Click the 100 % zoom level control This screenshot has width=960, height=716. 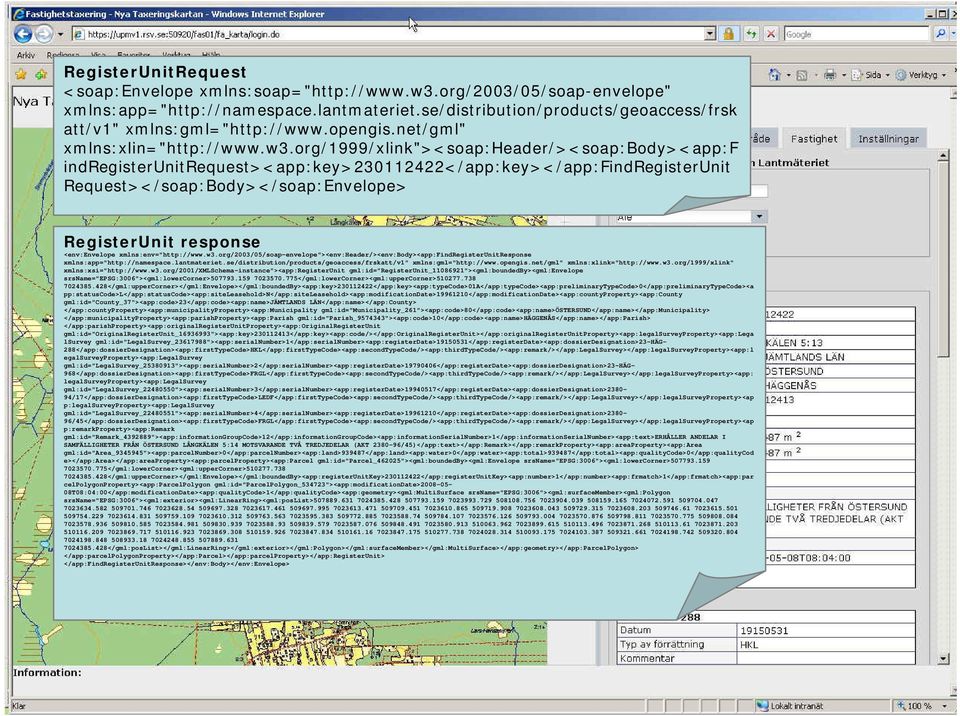click(915, 706)
